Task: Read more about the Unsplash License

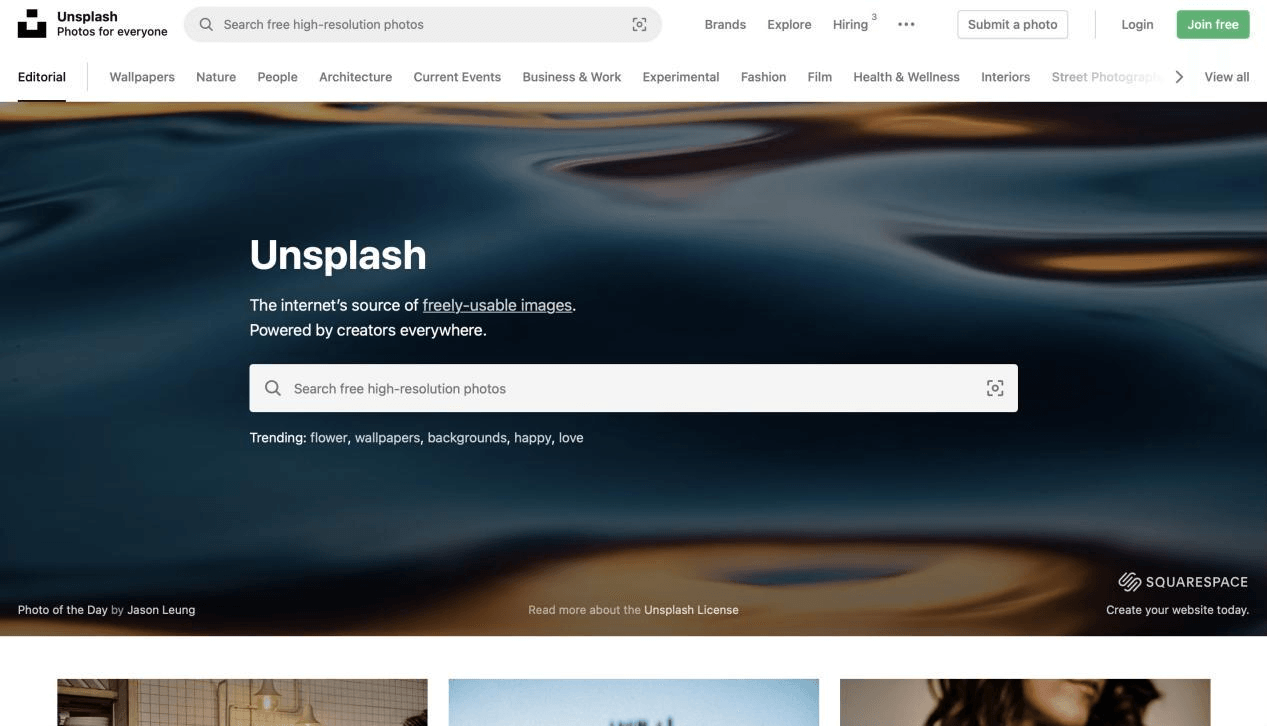Action: 691,609
